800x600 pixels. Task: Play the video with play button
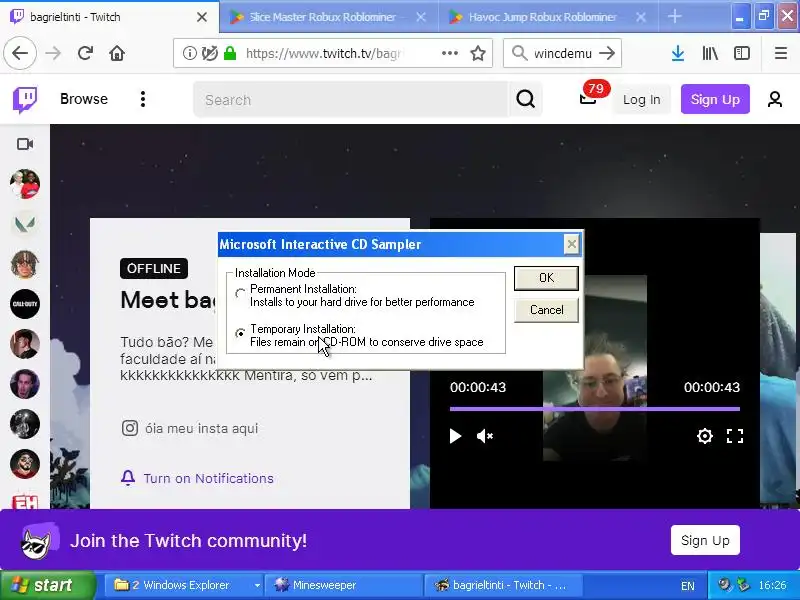point(455,436)
